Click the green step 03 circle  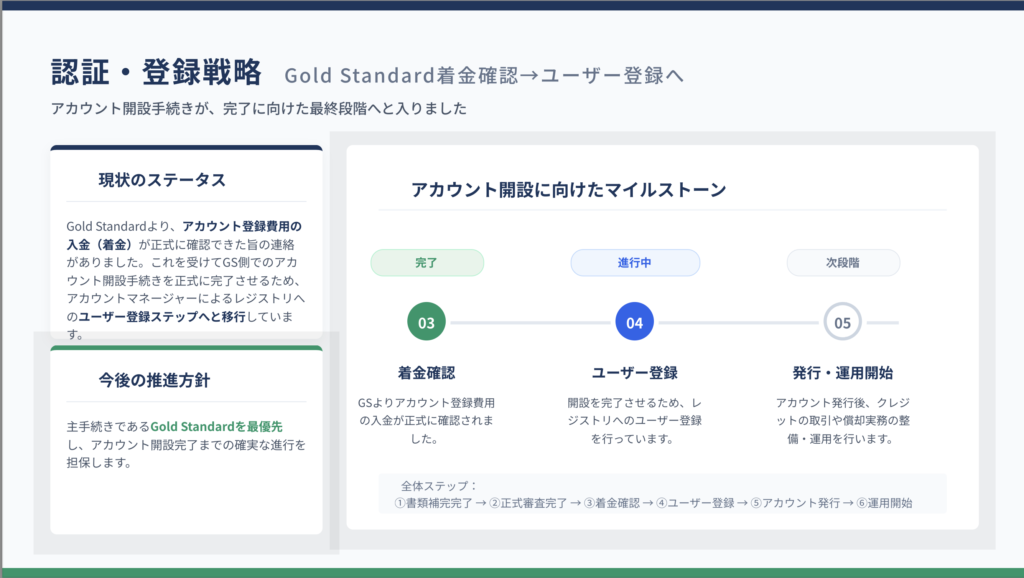coord(426,321)
